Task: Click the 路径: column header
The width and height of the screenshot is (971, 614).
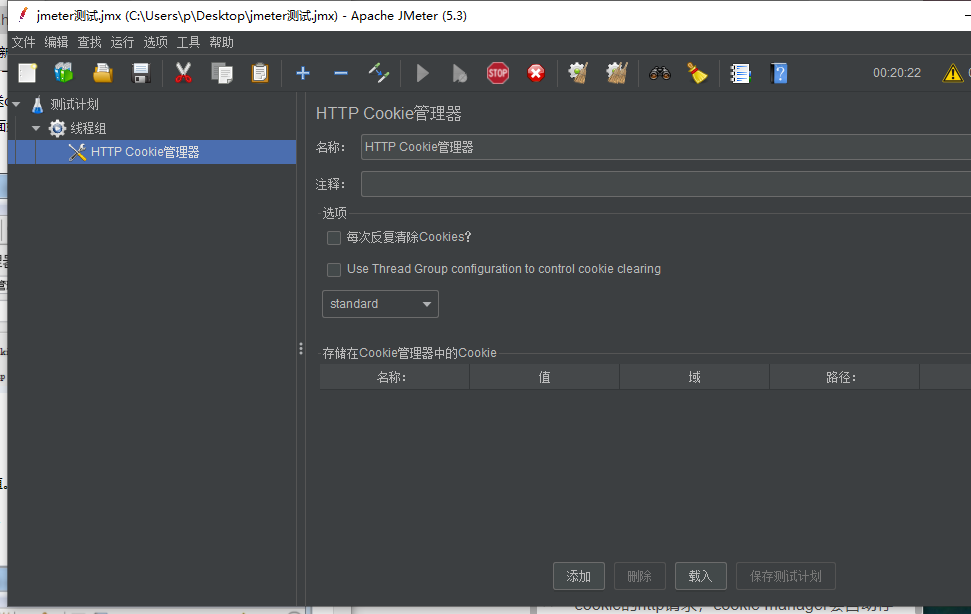Action: [844, 377]
